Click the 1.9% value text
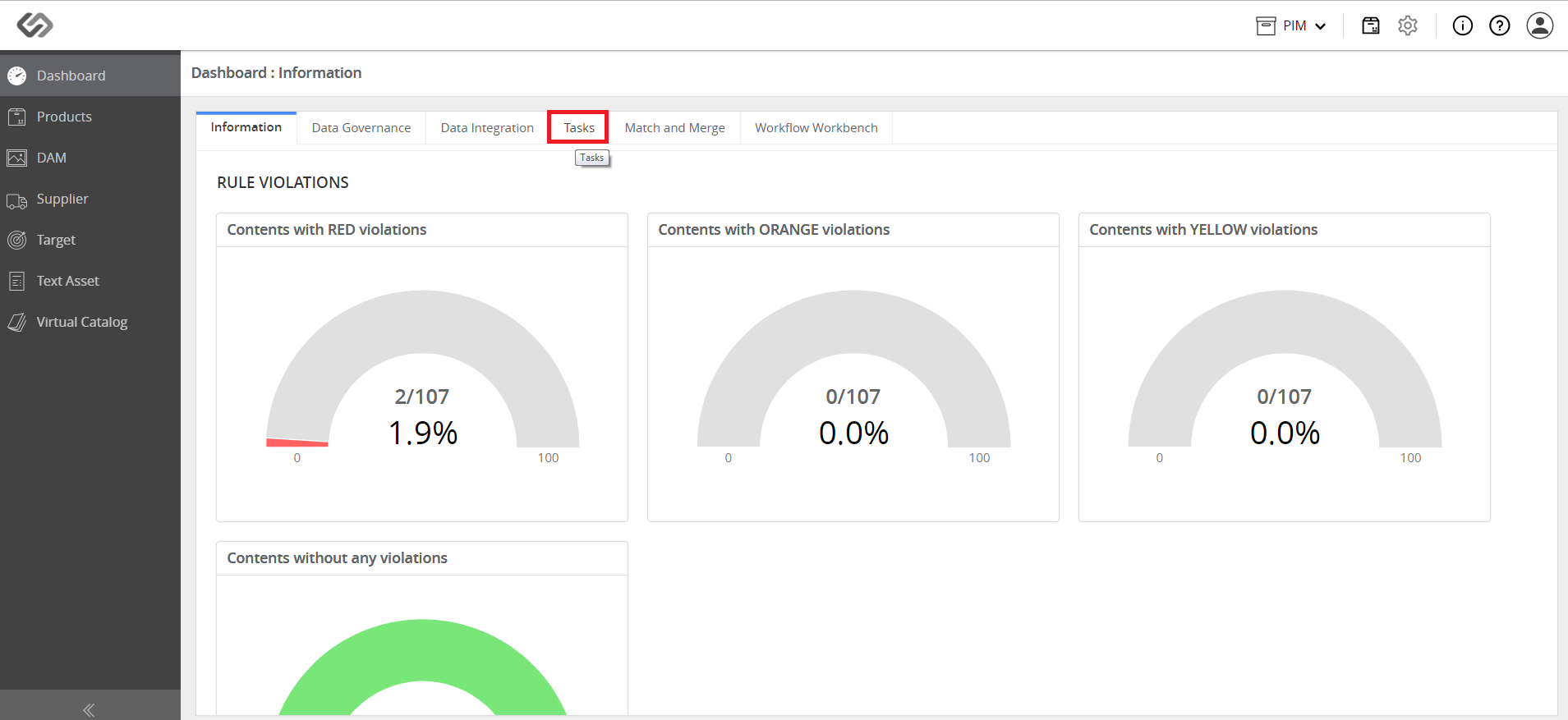1568x720 pixels. 423,433
